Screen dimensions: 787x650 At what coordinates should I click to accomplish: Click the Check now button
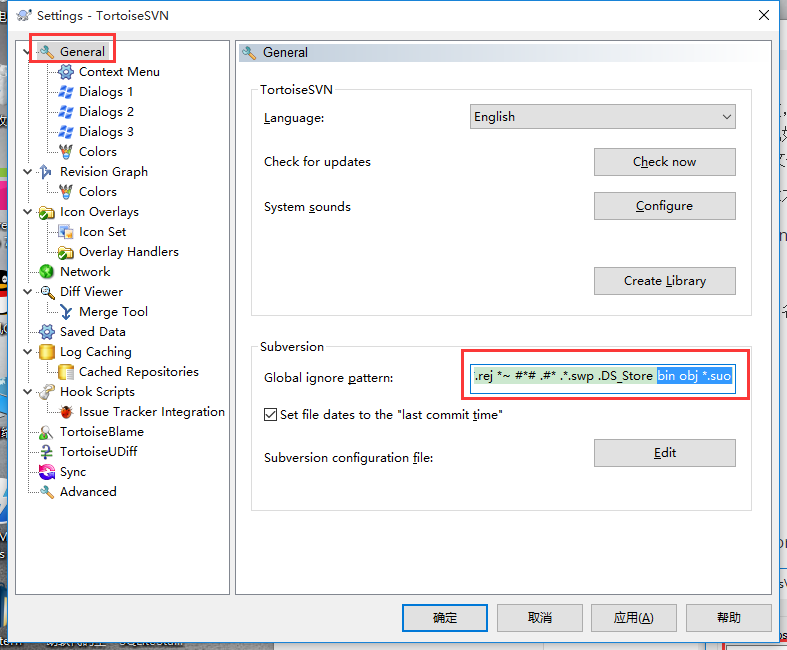pyautogui.click(x=665, y=162)
